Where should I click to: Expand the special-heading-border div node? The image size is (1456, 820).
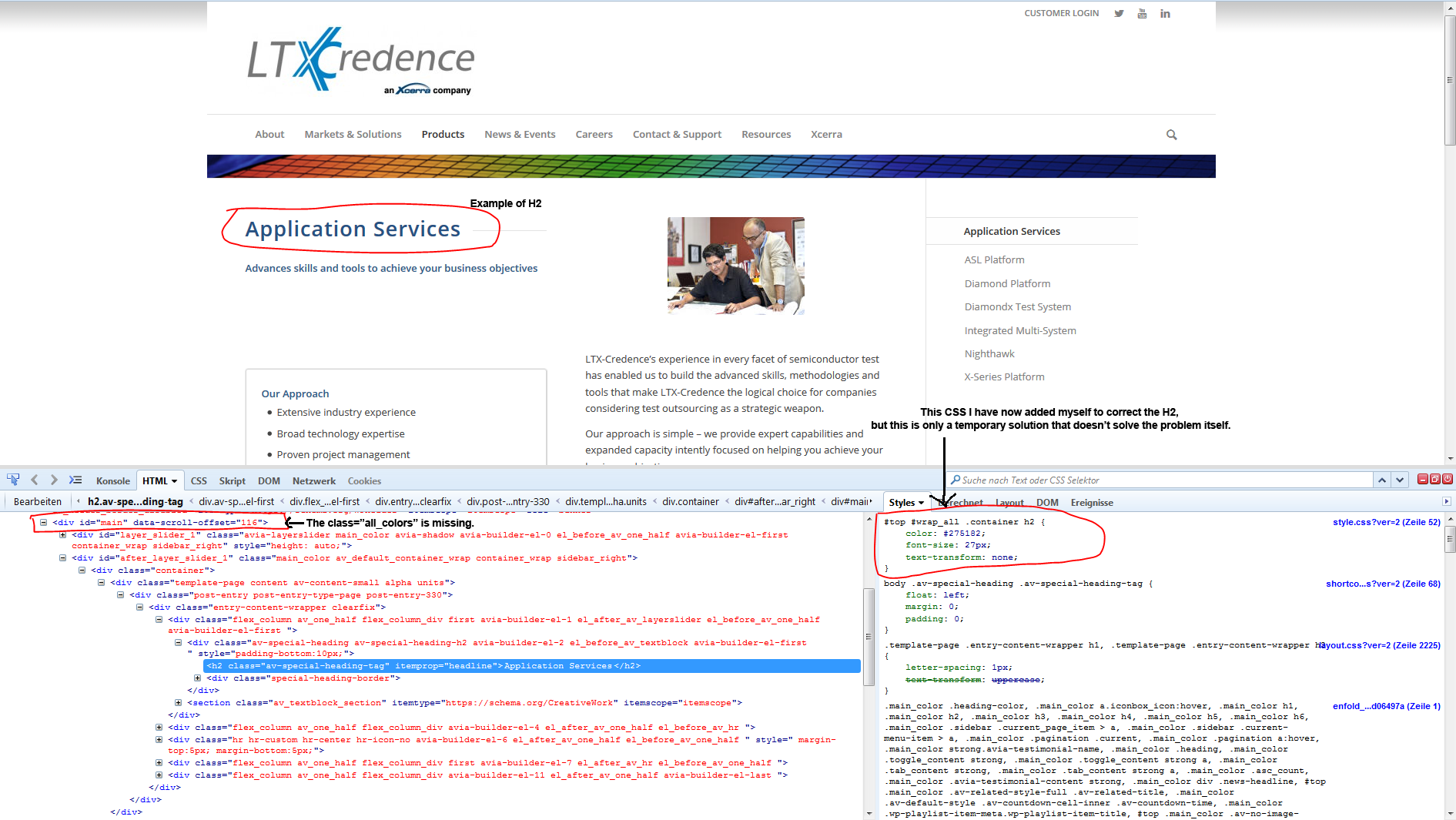click(x=198, y=678)
